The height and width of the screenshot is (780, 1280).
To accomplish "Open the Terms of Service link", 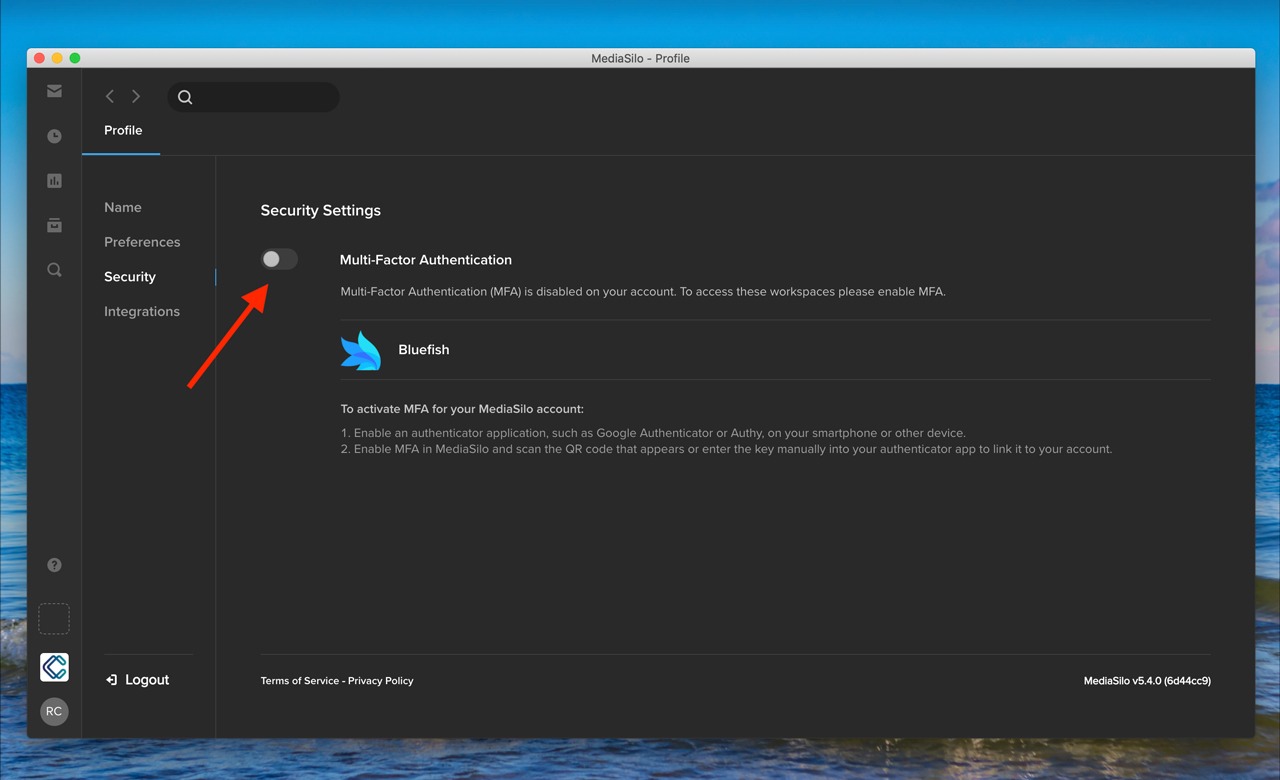I will [x=300, y=681].
